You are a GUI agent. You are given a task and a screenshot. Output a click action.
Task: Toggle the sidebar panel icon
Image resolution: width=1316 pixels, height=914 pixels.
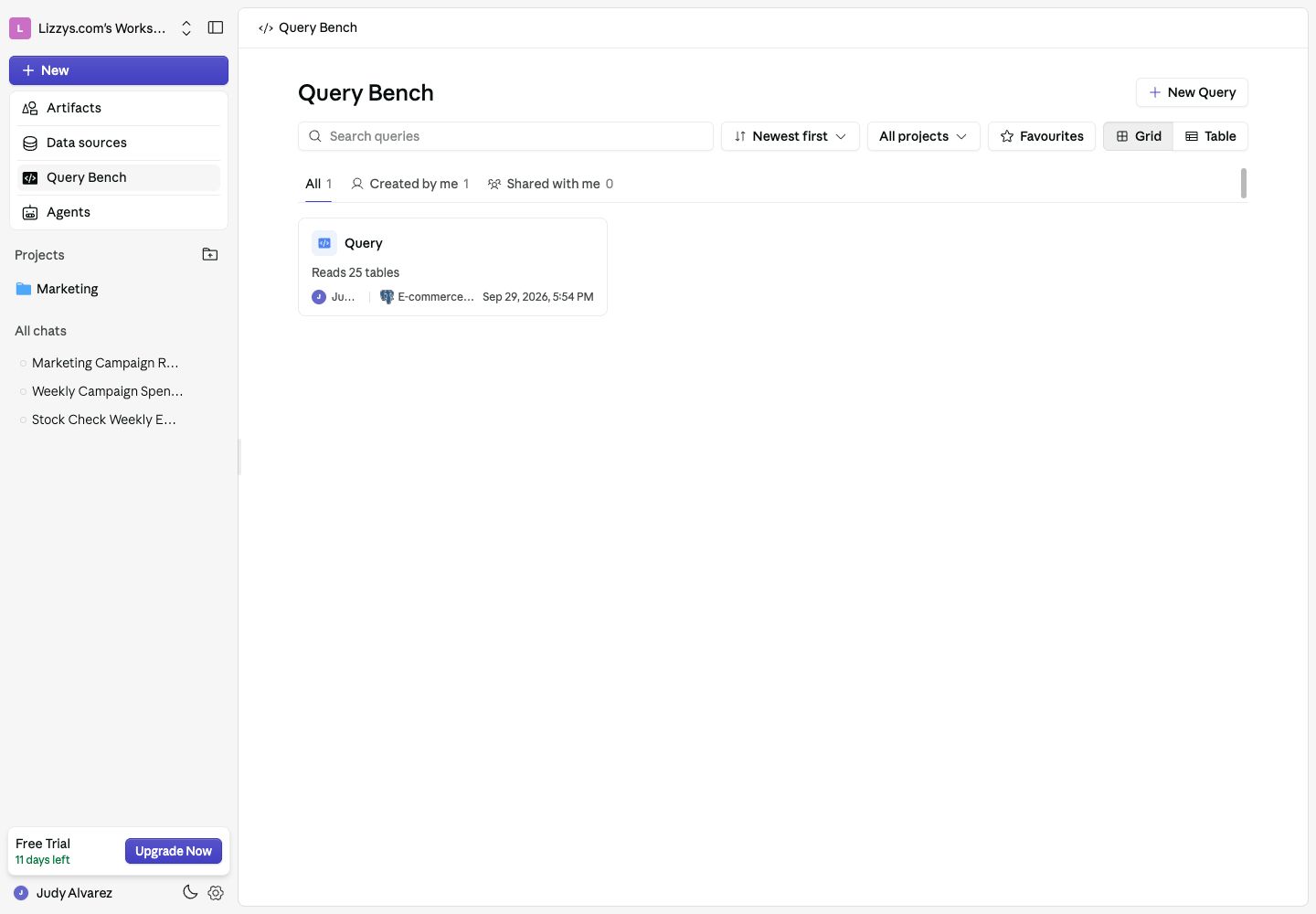click(216, 27)
